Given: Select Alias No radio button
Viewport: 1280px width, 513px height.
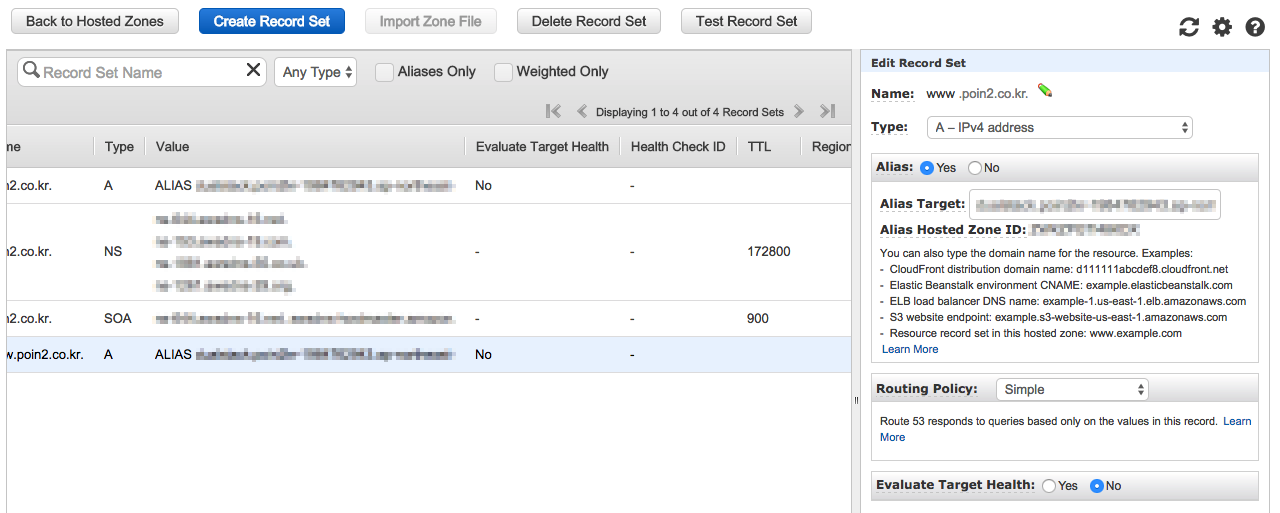Looking at the screenshot, I should [975, 168].
